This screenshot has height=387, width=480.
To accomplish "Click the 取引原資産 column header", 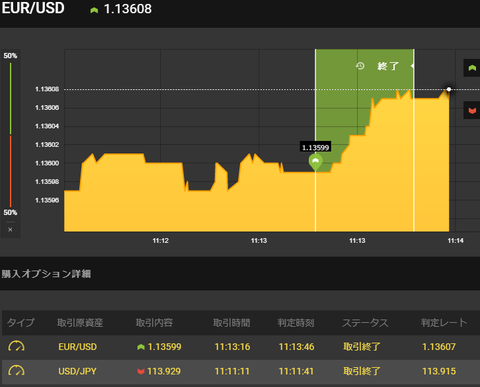I will 80,322.
